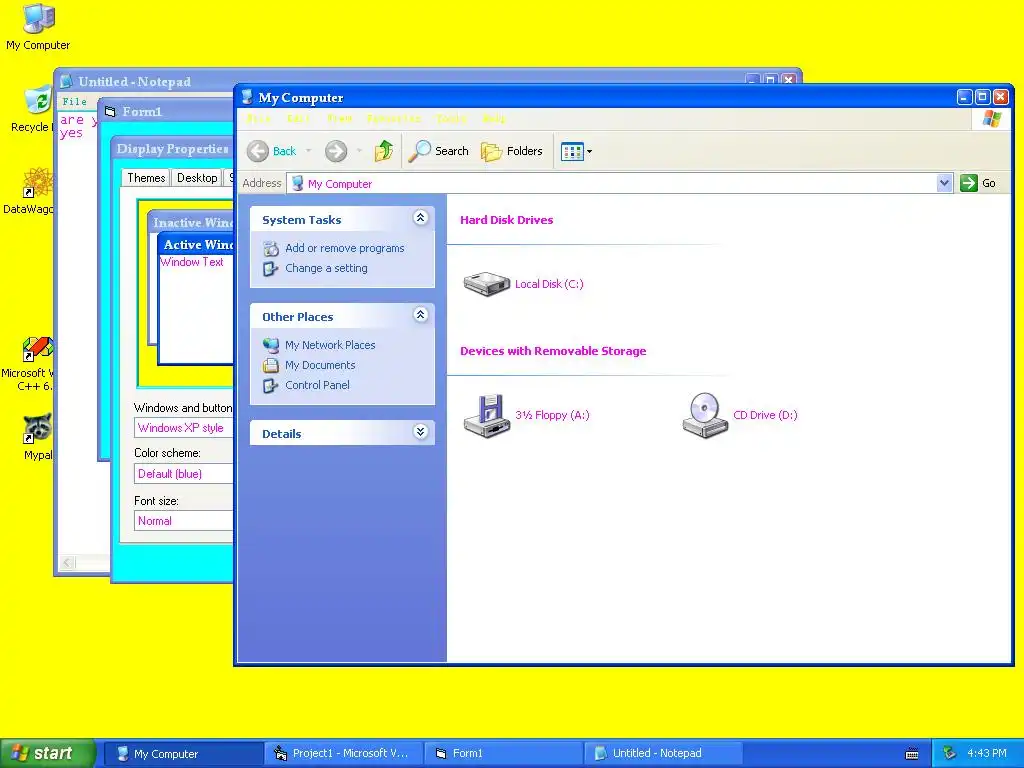Click the Change a setting link
The image size is (1024, 768).
326,268
